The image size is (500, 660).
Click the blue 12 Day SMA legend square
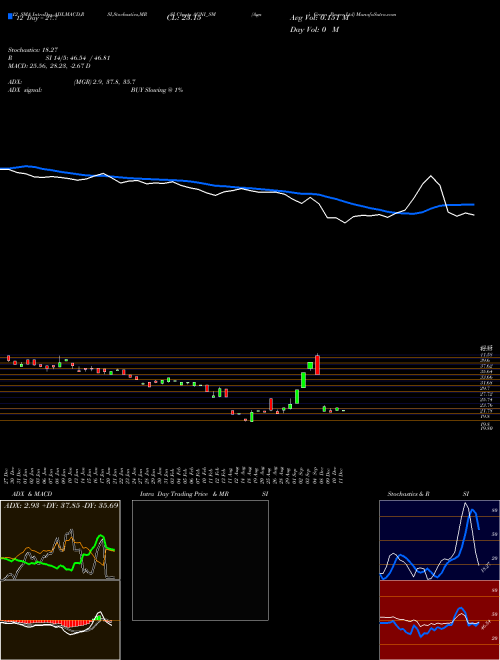click(10, 16)
